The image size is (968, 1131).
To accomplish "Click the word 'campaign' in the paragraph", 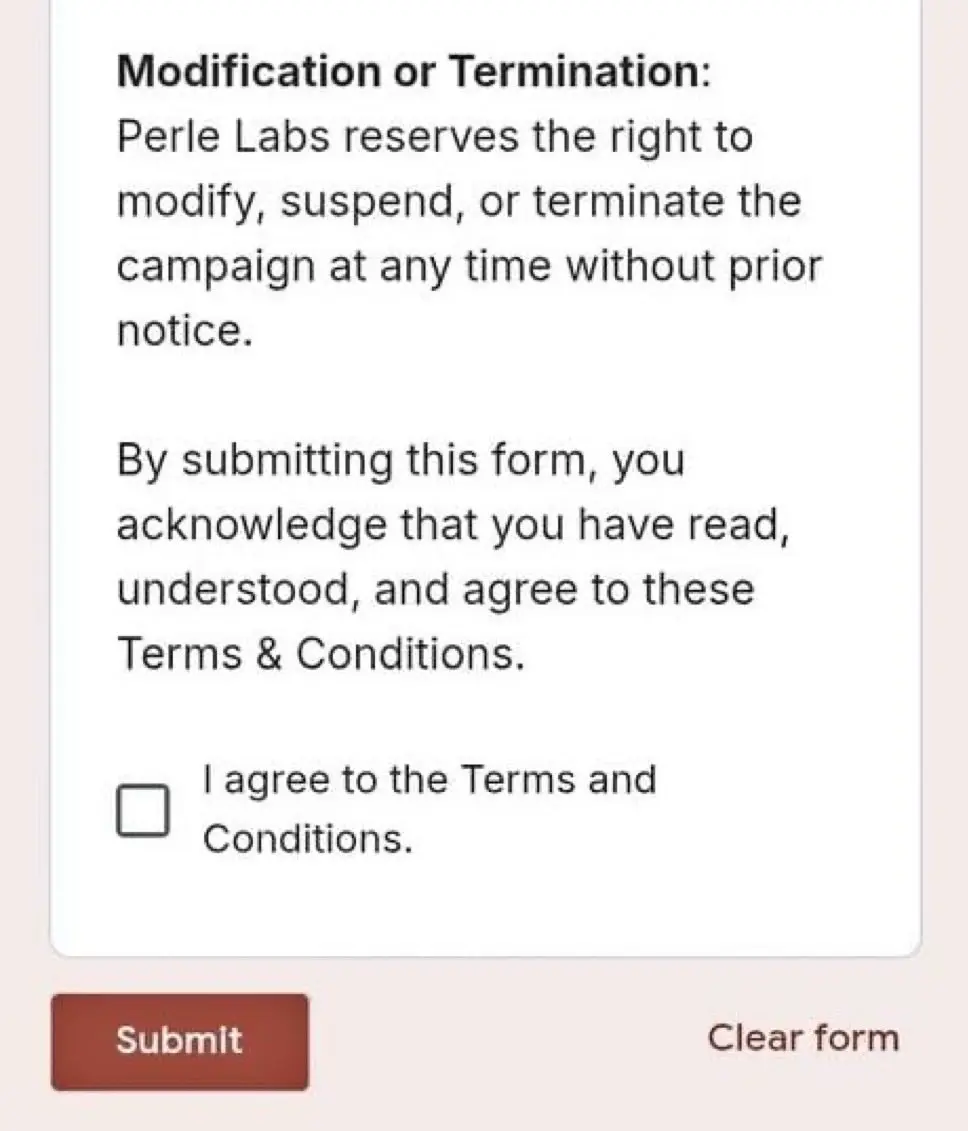I will (x=216, y=268).
